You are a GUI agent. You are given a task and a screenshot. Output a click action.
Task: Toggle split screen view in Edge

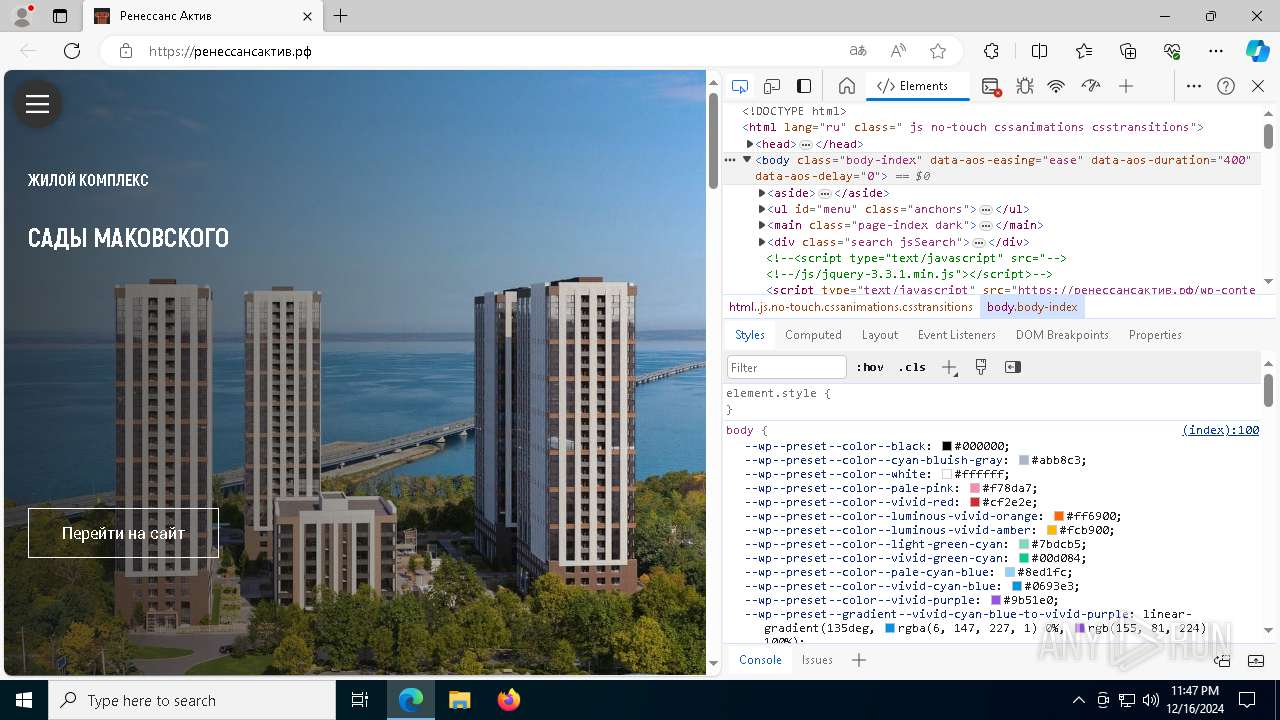[x=1039, y=51]
